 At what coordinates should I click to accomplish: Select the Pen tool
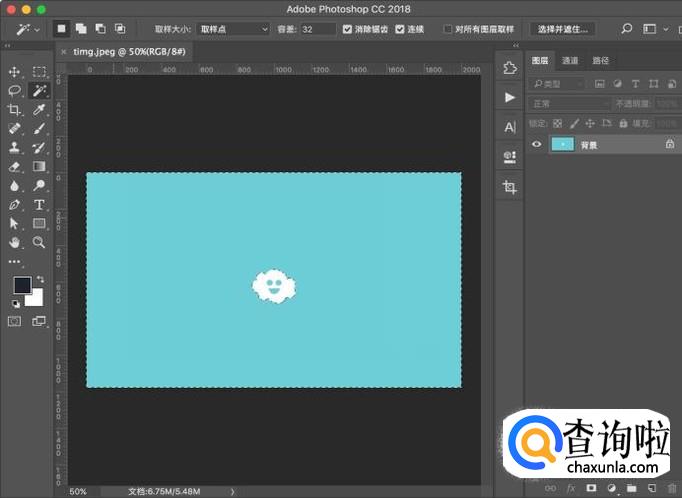click(15, 204)
